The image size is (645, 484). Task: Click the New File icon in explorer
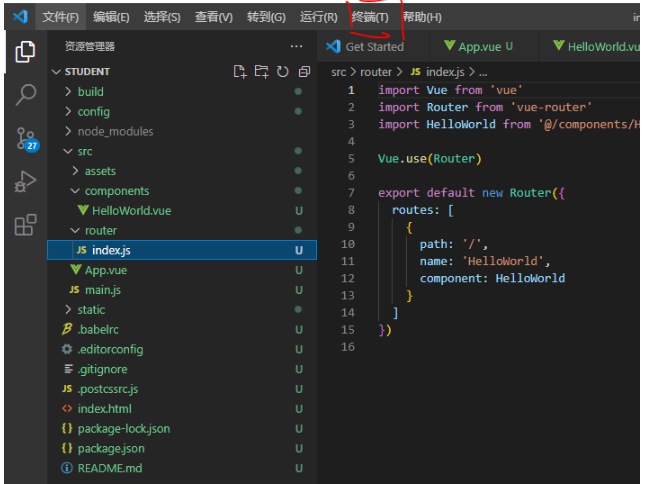pos(240,72)
